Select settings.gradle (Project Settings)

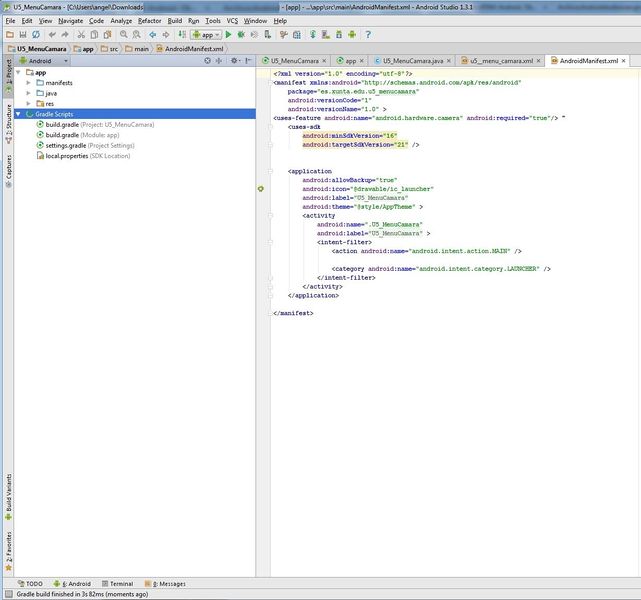85,146
